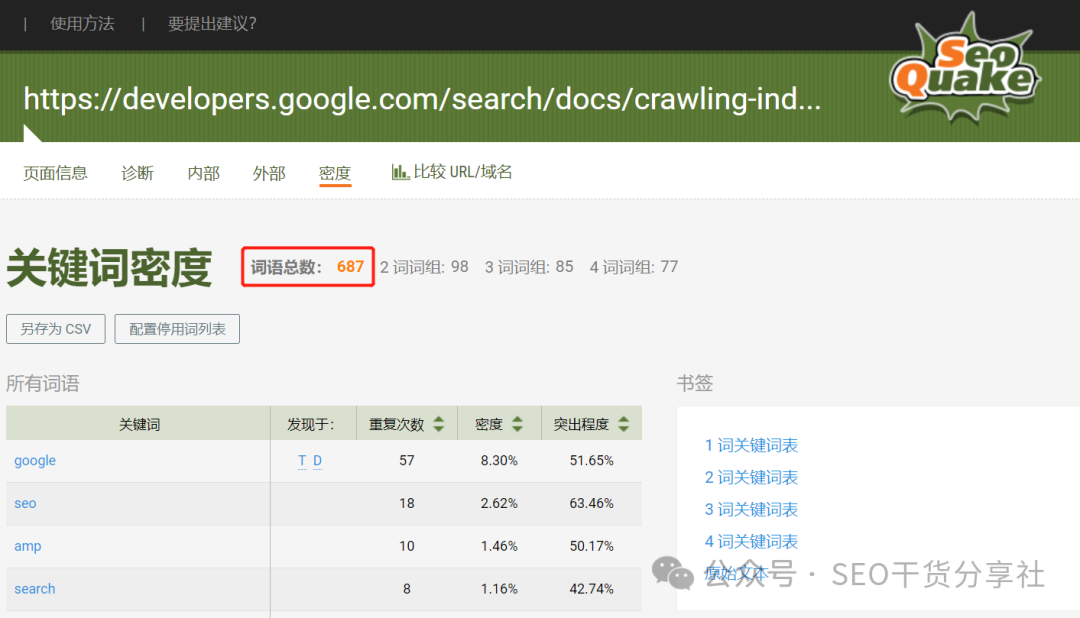This screenshot has height=618, width=1080.
Task: Switch to the 页面信息 tab
Action: 55,173
